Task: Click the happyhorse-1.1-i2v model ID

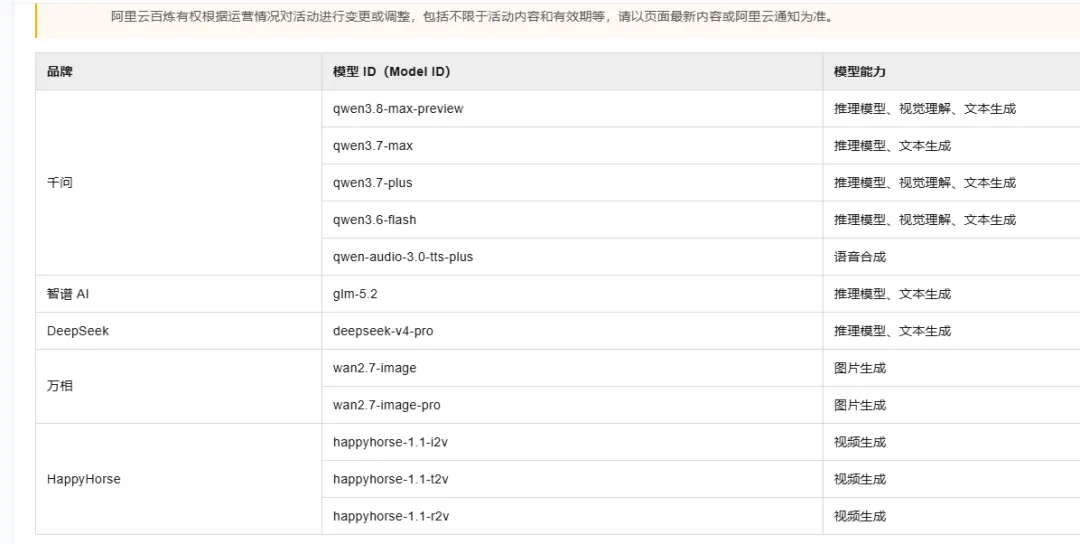Action: [x=390, y=442]
